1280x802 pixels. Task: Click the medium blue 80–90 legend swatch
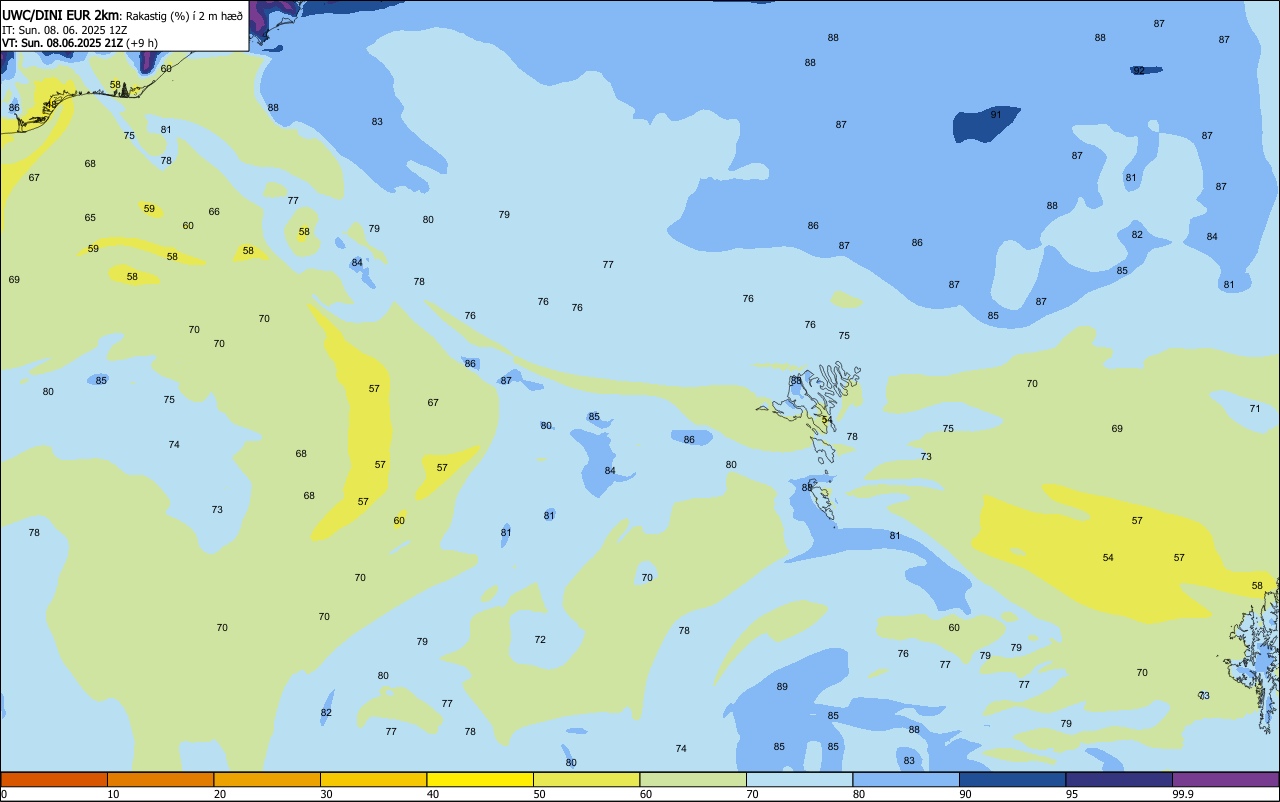point(906,779)
